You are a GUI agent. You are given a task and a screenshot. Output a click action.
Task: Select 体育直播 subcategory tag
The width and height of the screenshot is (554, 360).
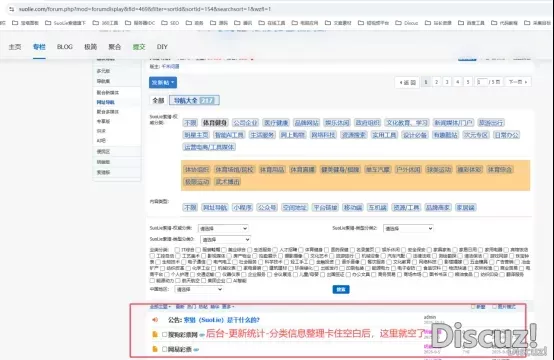point(302,170)
